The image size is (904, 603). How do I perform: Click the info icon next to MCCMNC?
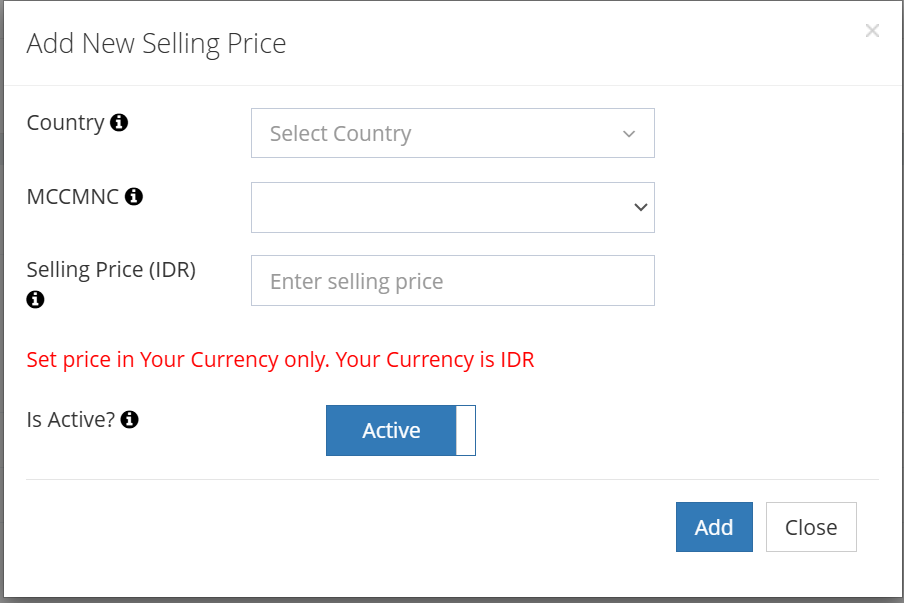133,197
